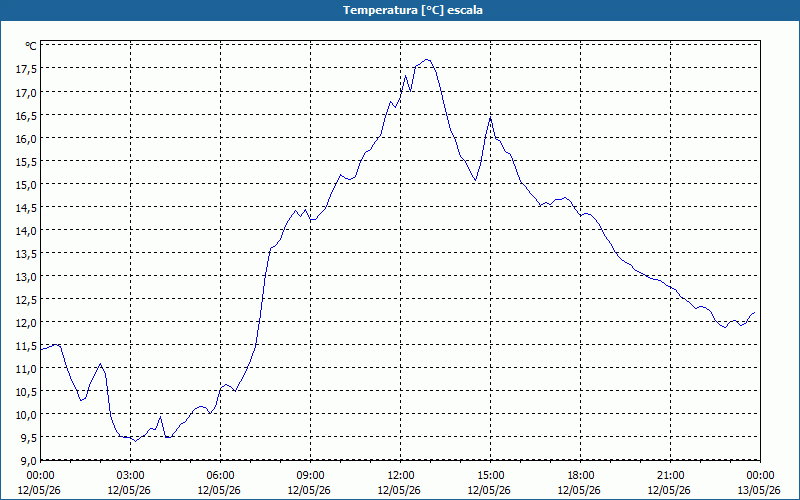Click the 13,0 vertical axis value
The height and width of the screenshot is (500, 800).
26,276
